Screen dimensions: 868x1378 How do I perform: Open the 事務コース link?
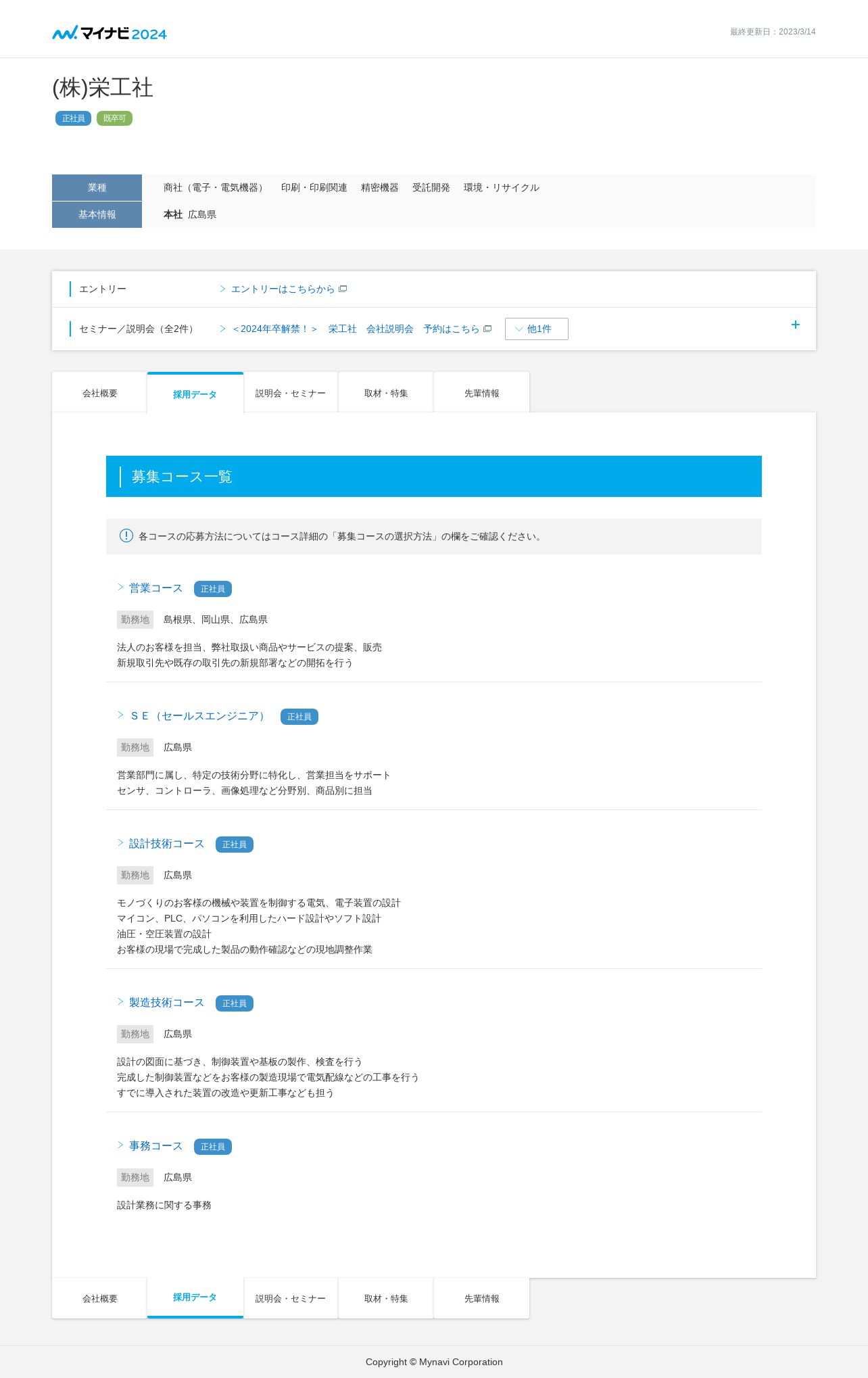[x=155, y=1146]
